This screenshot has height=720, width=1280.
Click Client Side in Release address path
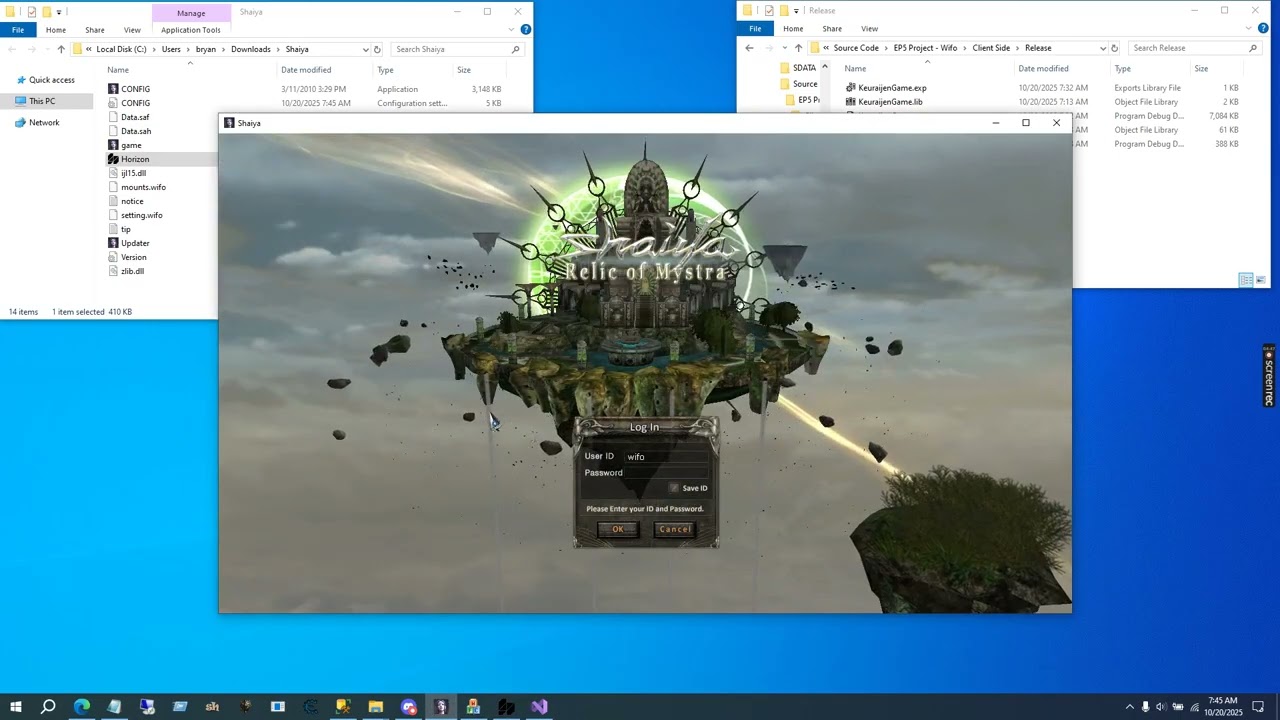pyautogui.click(x=991, y=48)
